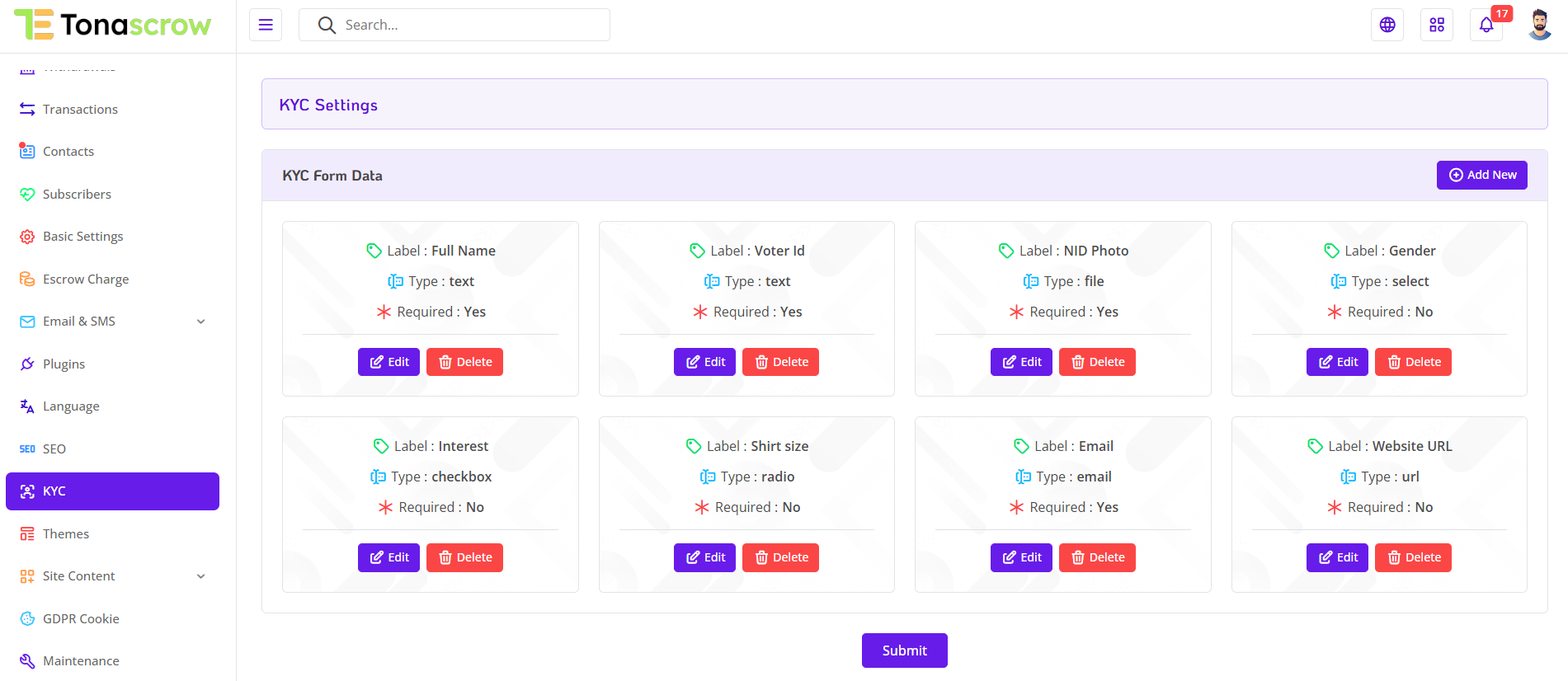The image size is (1568, 681).
Task: Select the GDPR Cookie sidebar item
Action: click(81, 619)
